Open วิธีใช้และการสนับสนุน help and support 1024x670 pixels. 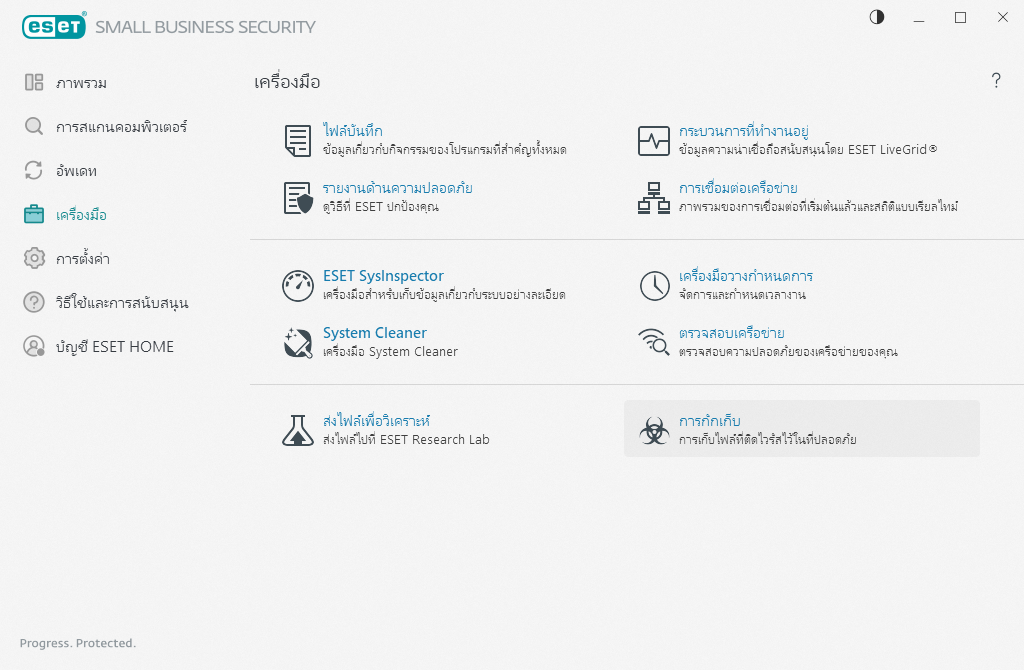tap(122, 303)
